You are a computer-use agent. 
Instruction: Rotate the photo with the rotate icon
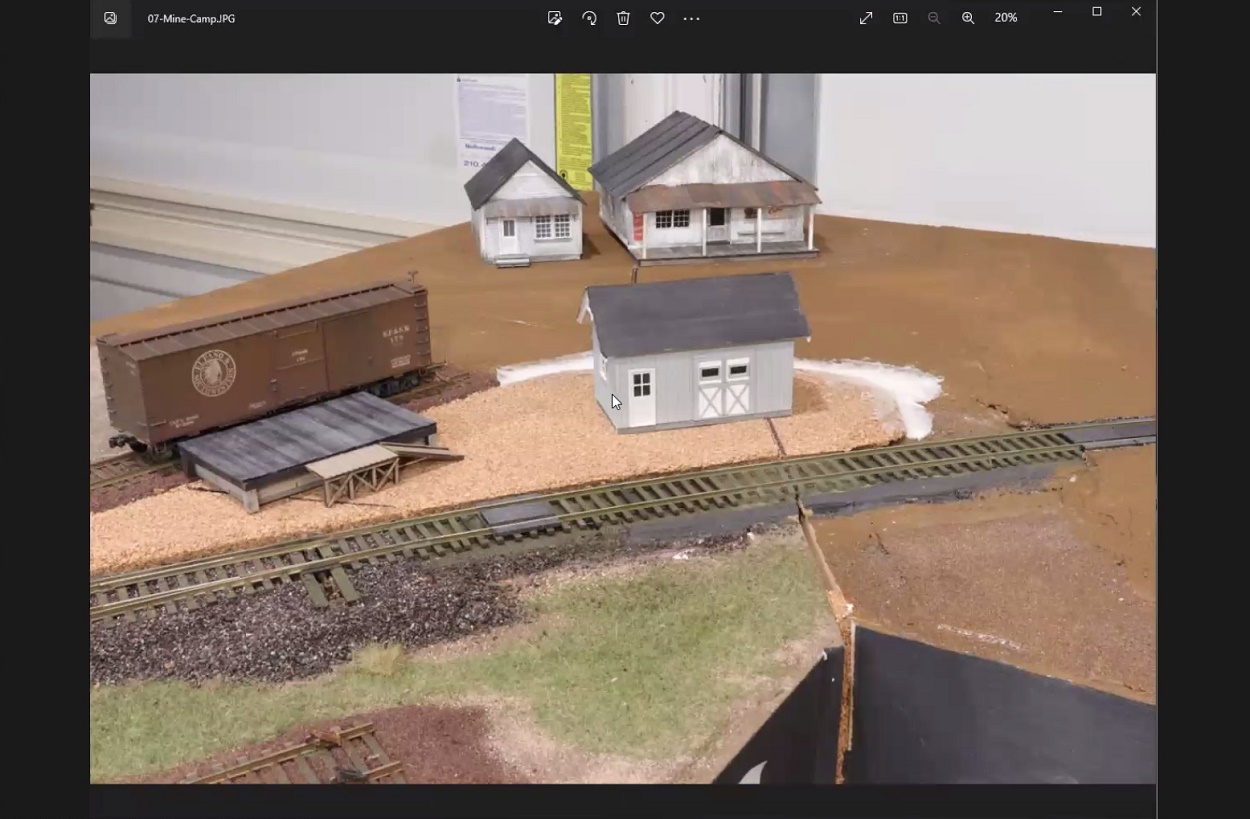coord(589,18)
